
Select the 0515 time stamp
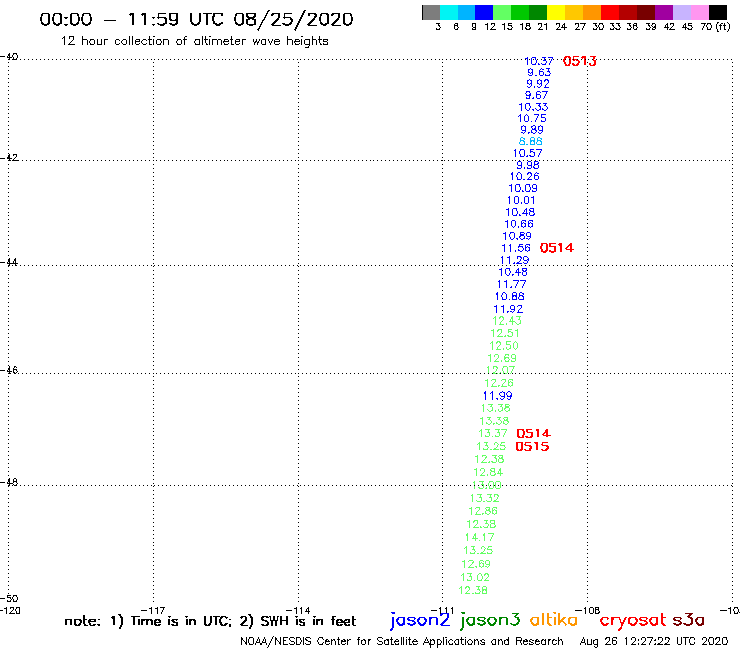click(x=532, y=447)
